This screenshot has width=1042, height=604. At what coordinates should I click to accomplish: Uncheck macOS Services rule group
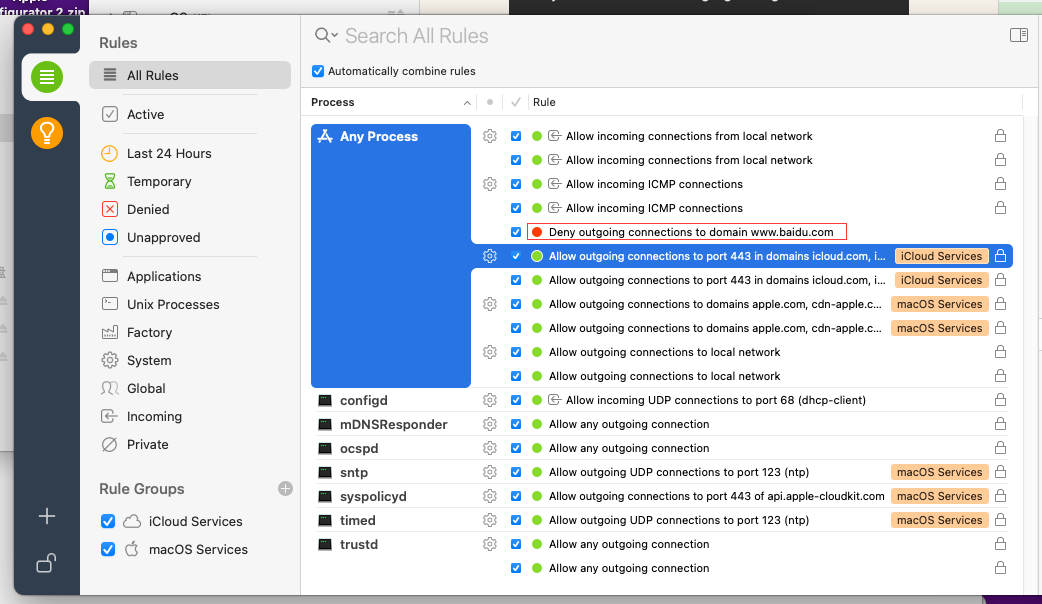click(108, 549)
